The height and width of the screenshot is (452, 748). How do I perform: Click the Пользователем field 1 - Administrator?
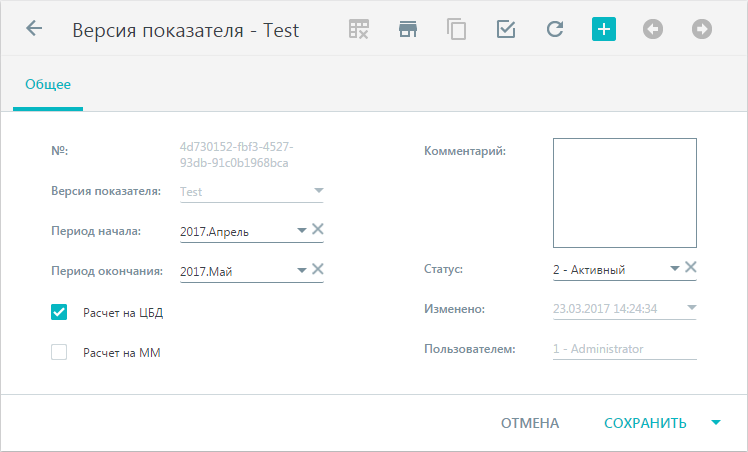coord(625,349)
